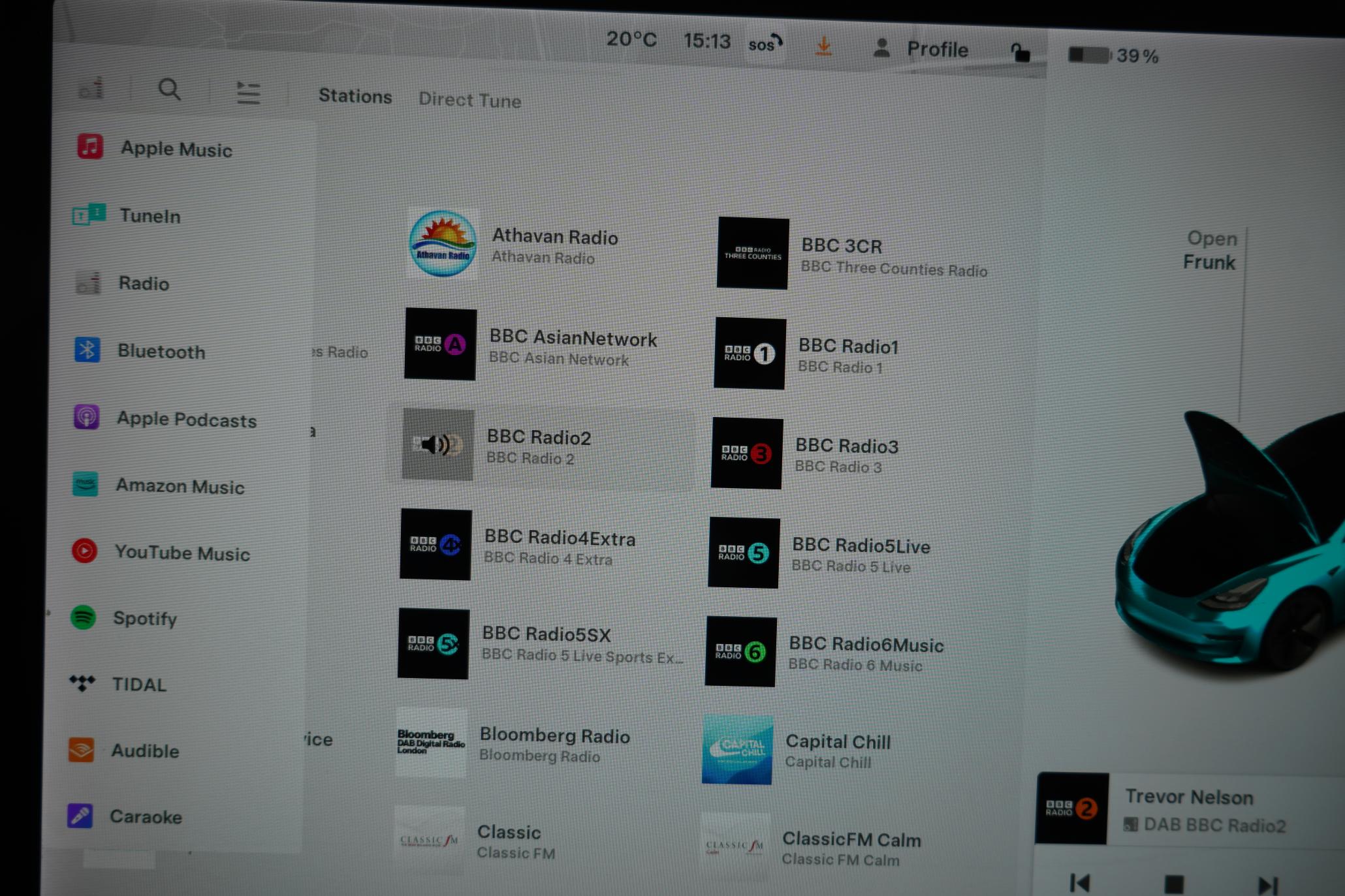Screen dimensions: 1345x896
Task: Play Capital Chill station
Action: click(x=797, y=750)
